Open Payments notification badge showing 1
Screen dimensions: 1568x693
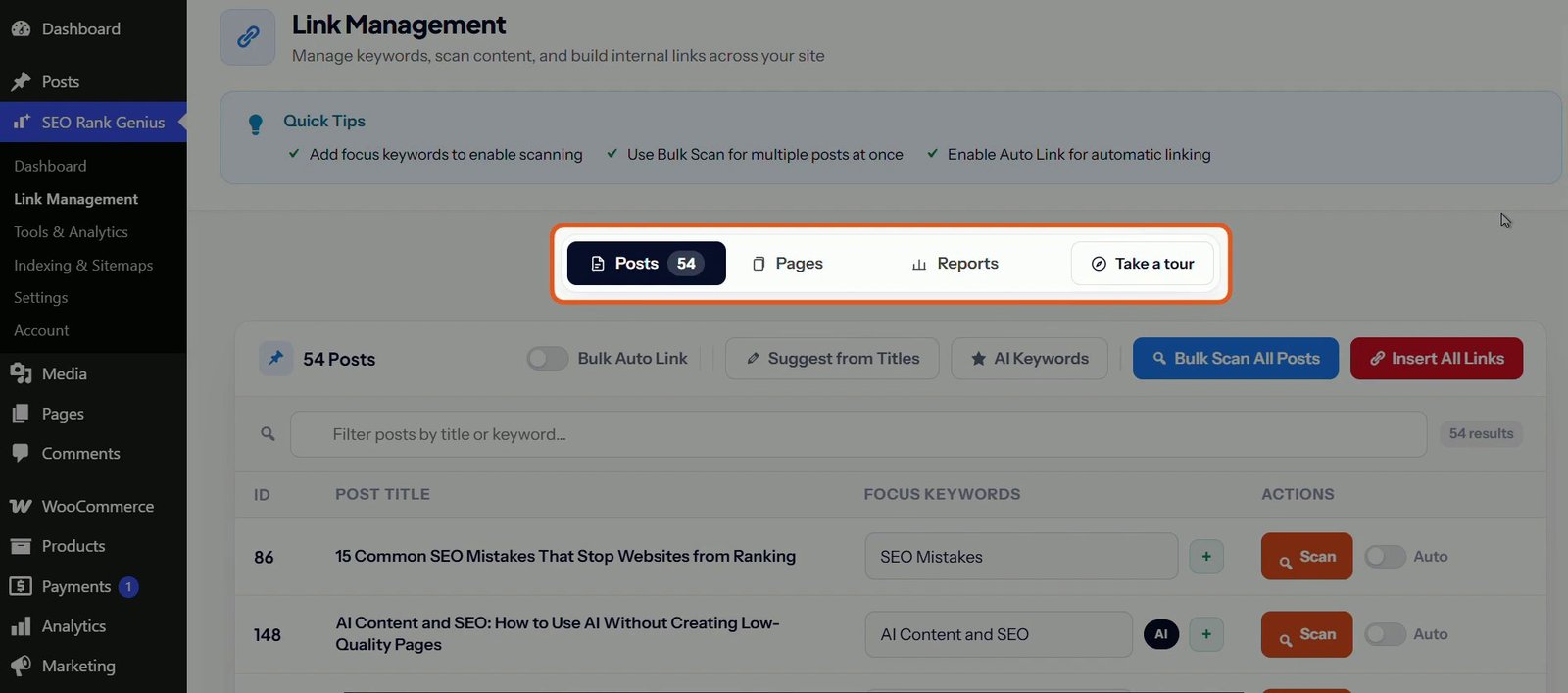[128, 586]
